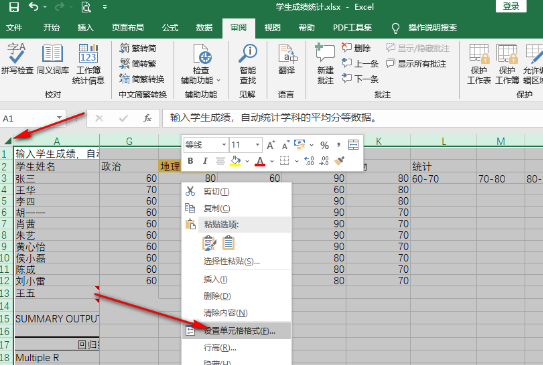This screenshot has width=543, height=365.
Task: Click the Select All corner triangle
Action: (x=8, y=140)
